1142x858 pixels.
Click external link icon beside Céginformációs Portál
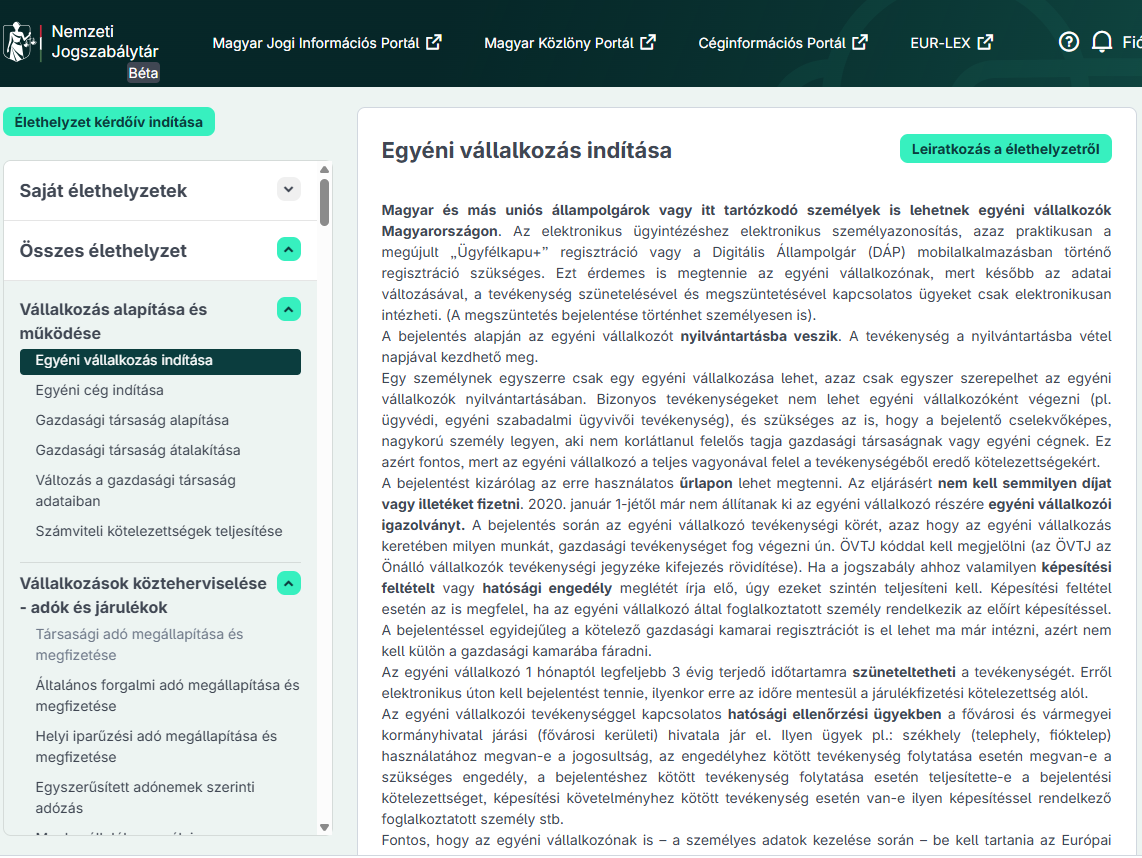coord(860,42)
